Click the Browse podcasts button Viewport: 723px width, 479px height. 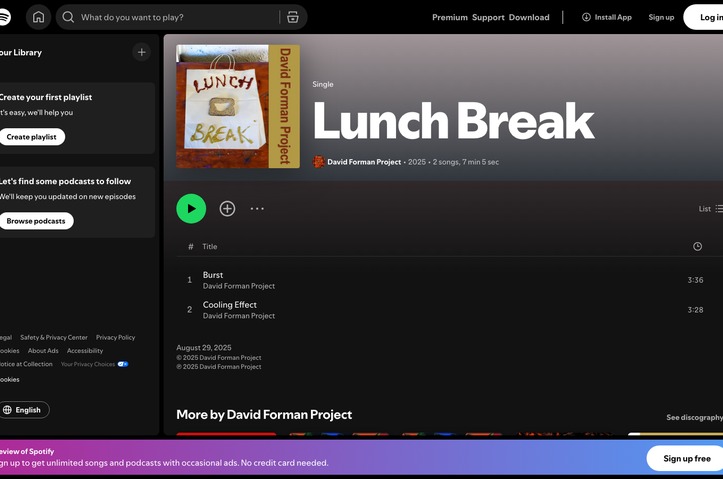[x=36, y=221]
